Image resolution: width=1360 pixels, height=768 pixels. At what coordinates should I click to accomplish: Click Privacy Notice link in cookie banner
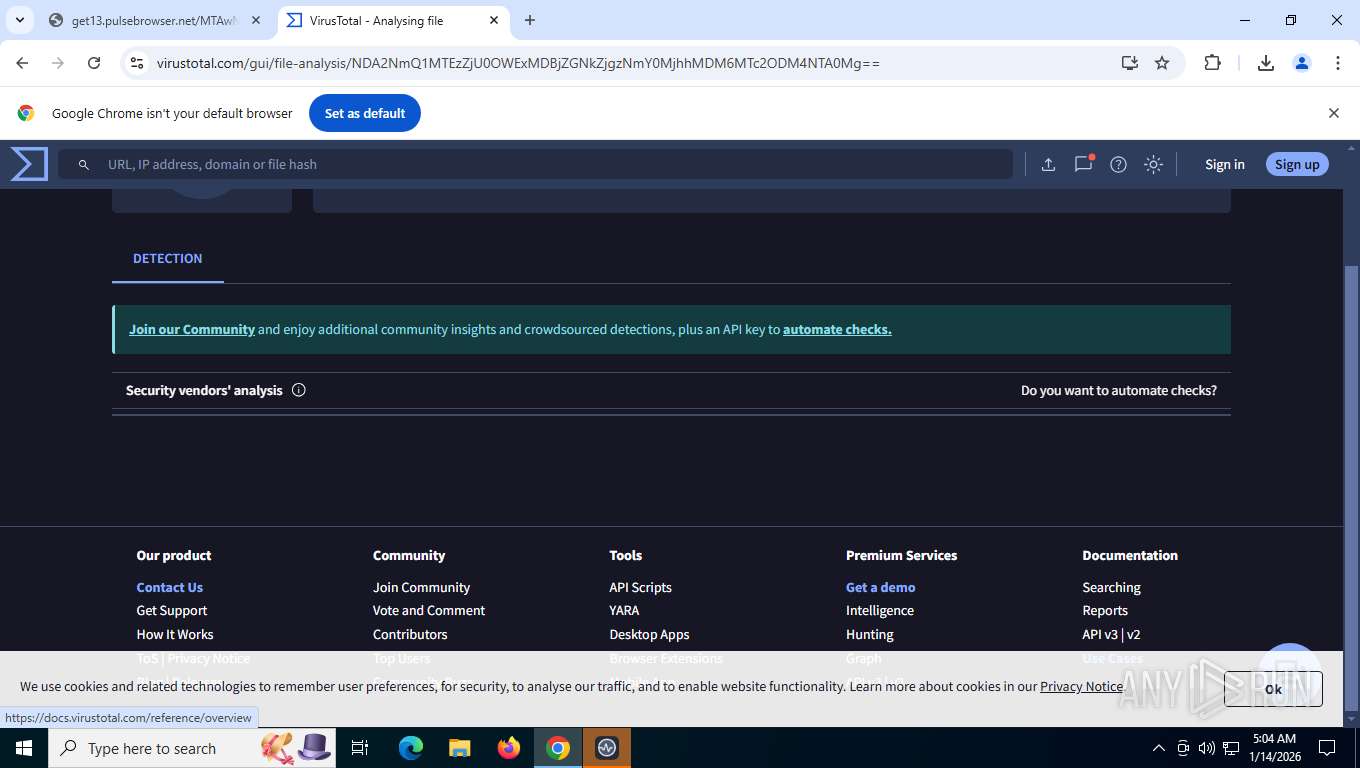point(1081,686)
